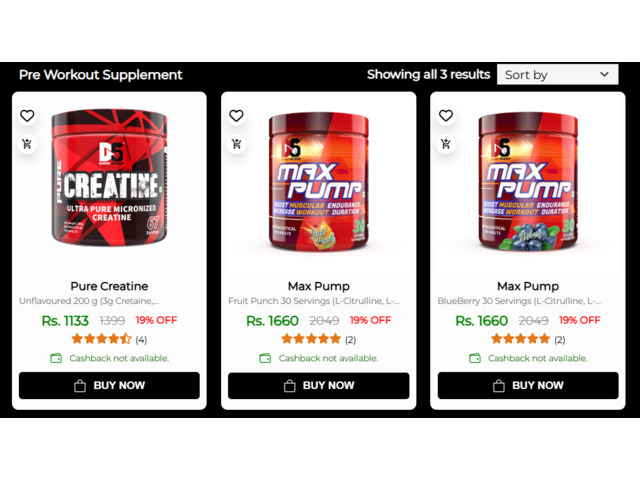
Task: Click wallet cashback icon under BlueBerry Max Pump
Action: 475,358
